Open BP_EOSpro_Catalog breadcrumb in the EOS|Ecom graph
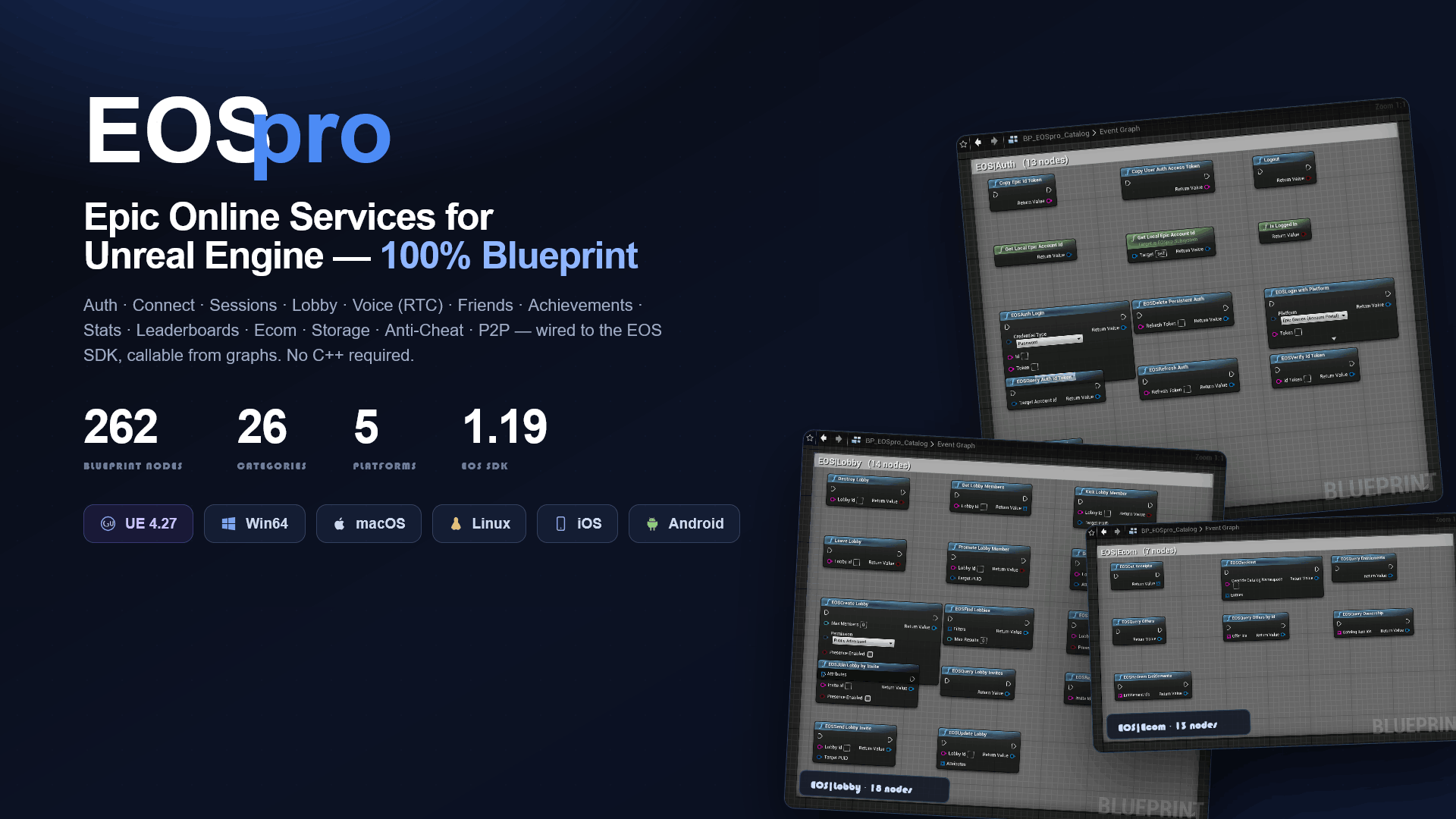This screenshot has width=1456, height=819. [1169, 530]
